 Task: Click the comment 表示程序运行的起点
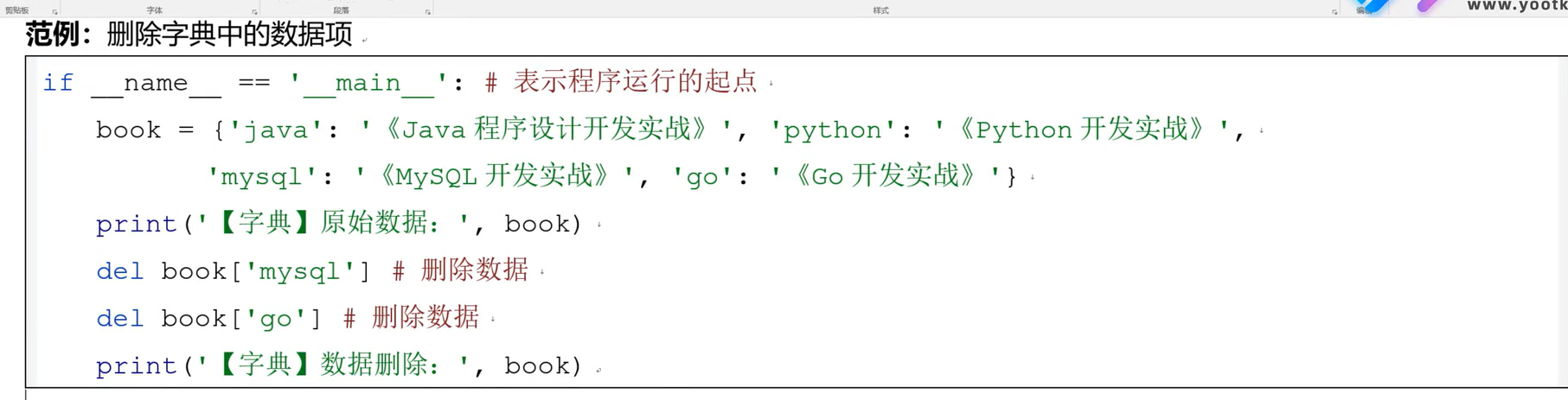(x=636, y=81)
